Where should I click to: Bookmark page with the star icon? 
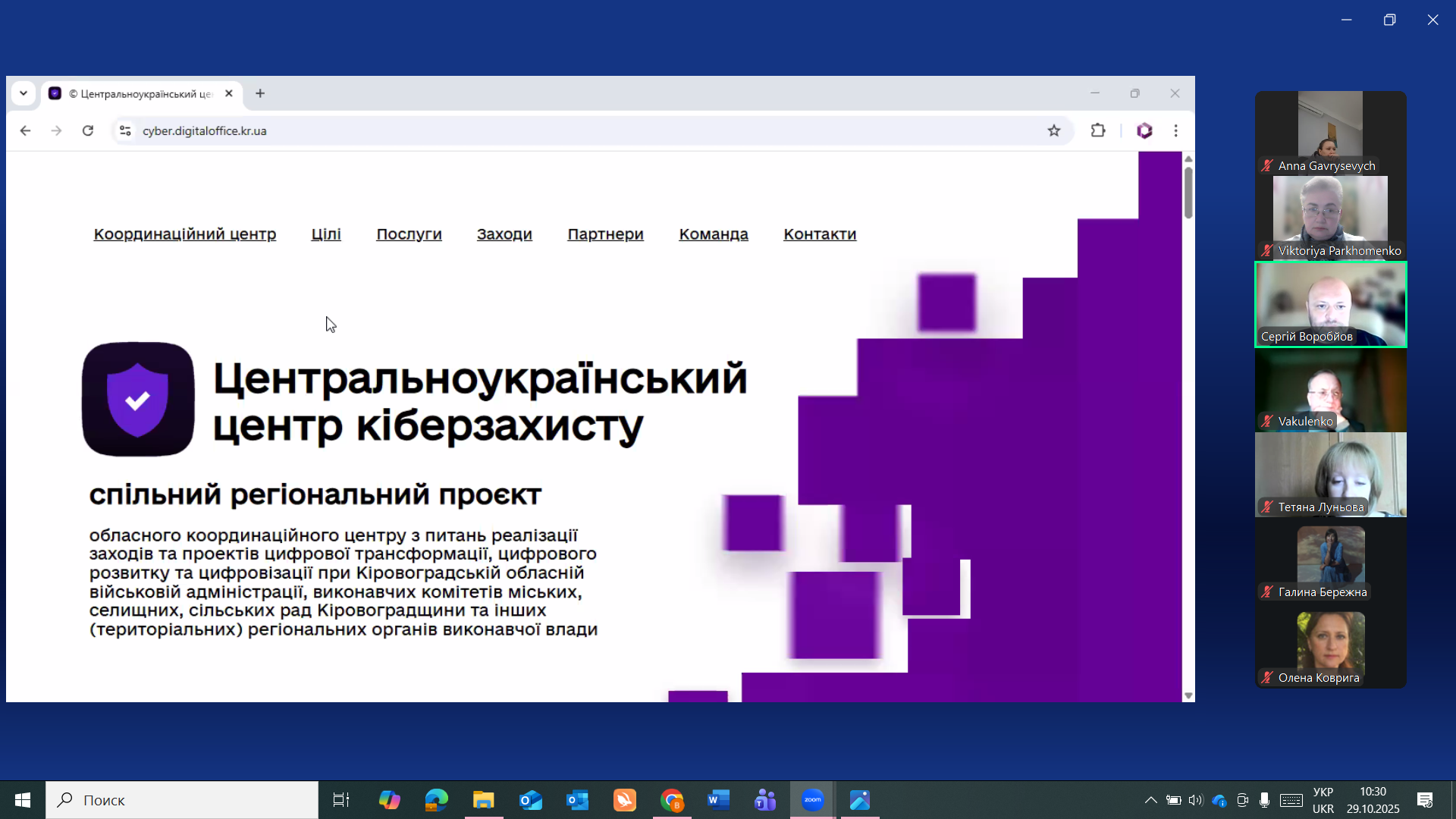pyautogui.click(x=1054, y=130)
